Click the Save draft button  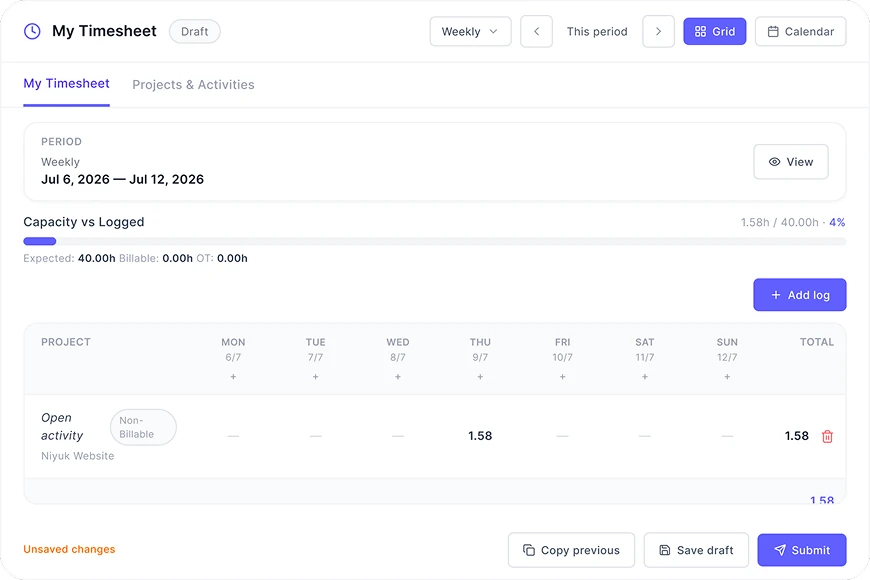696,550
